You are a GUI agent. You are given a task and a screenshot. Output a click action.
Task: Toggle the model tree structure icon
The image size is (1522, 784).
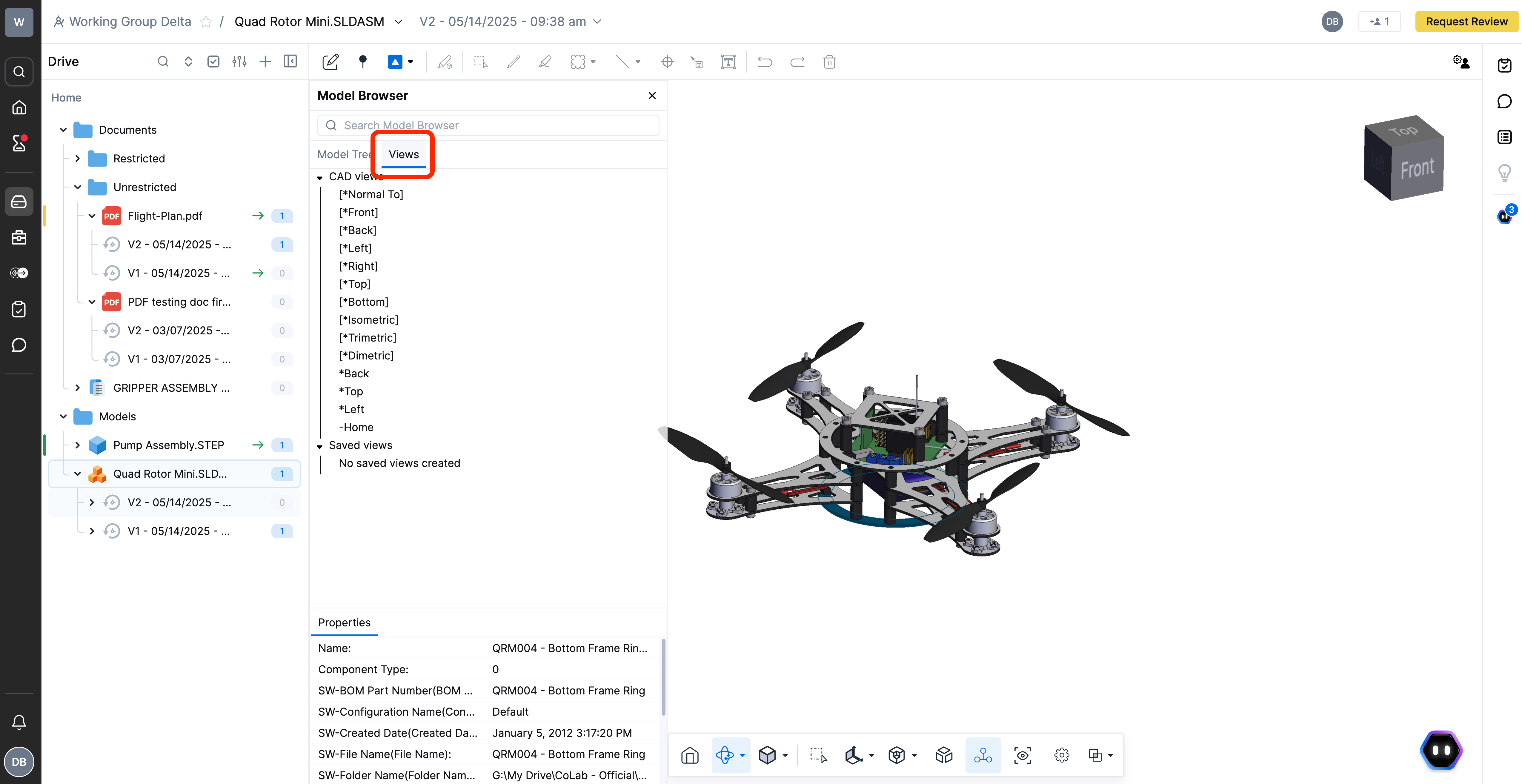coord(983,755)
